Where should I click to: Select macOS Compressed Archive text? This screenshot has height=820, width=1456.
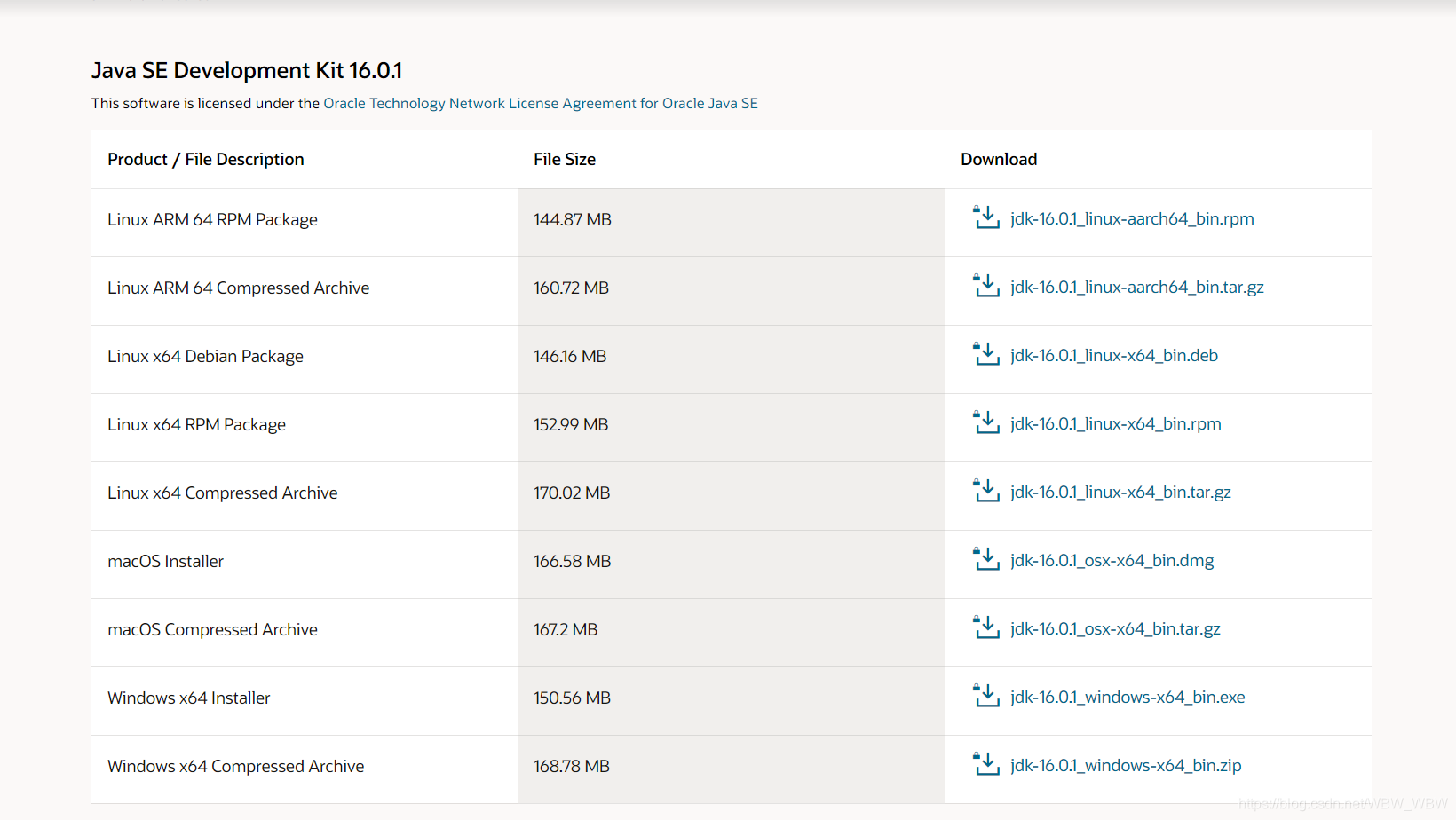point(212,629)
